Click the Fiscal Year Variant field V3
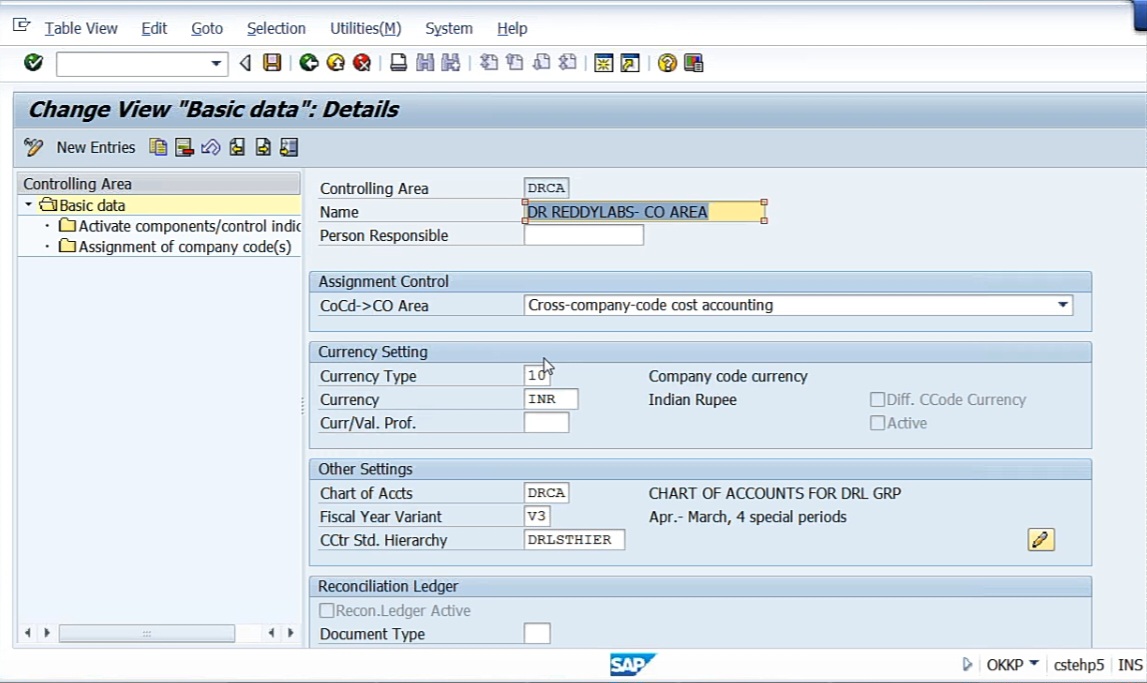 point(537,516)
